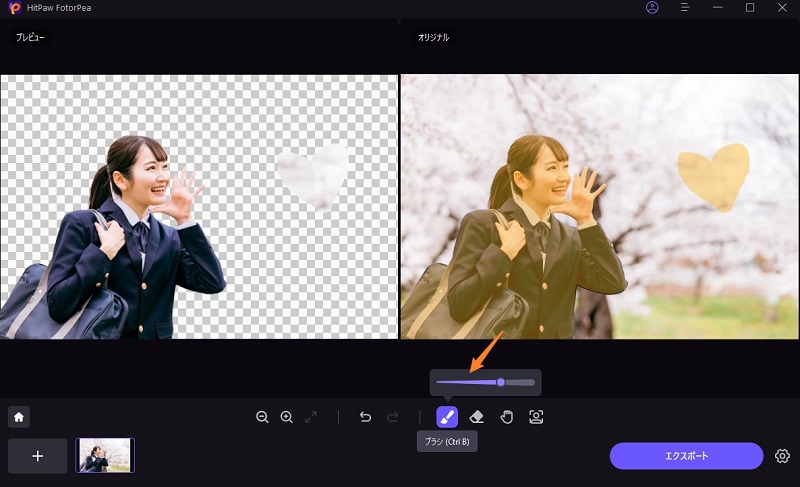Minimize the HitPaw FotorPea window

click(x=718, y=8)
